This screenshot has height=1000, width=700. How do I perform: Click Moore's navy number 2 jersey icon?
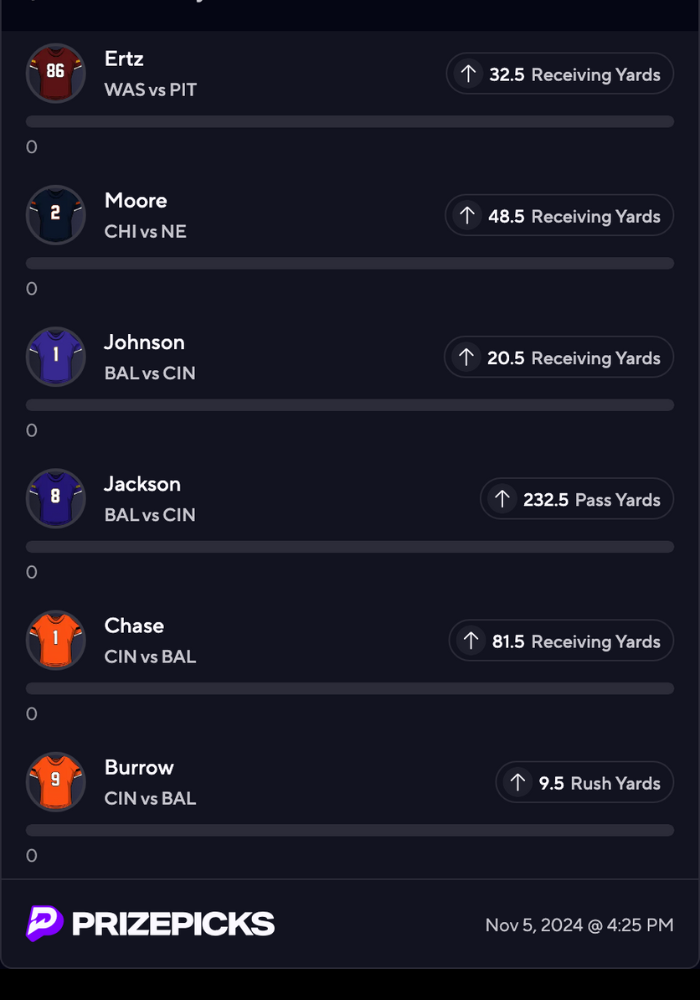pos(56,215)
